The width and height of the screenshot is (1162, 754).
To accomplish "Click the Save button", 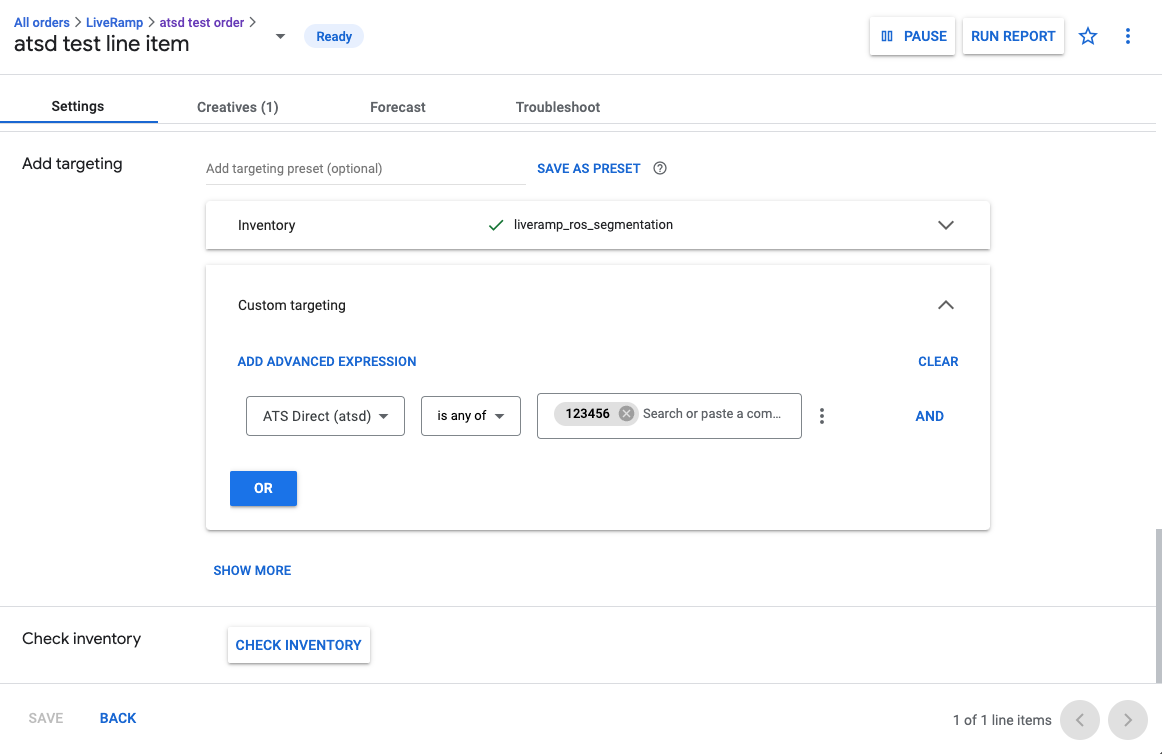I will click(46, 718).
